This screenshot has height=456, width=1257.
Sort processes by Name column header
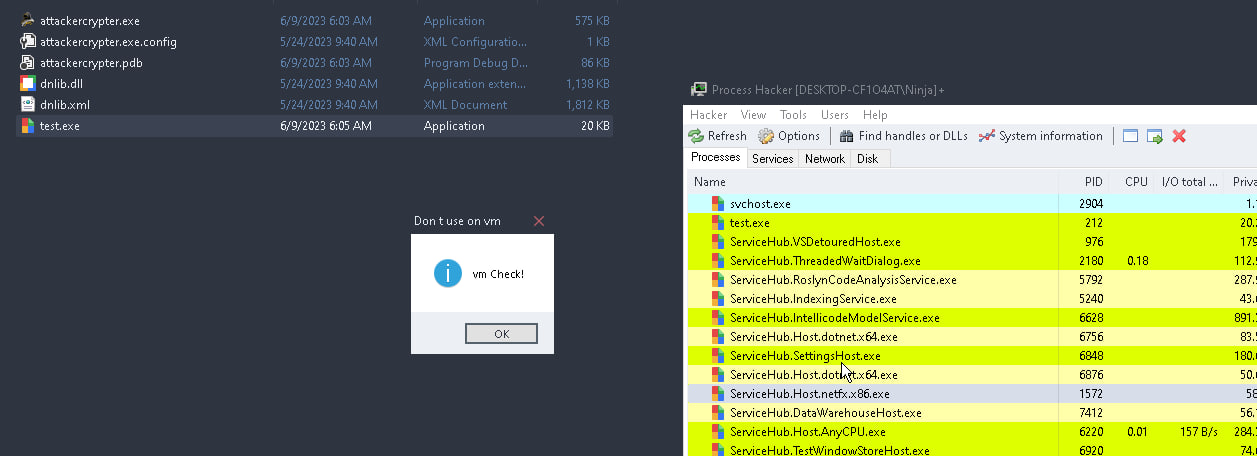pos(872,182)
